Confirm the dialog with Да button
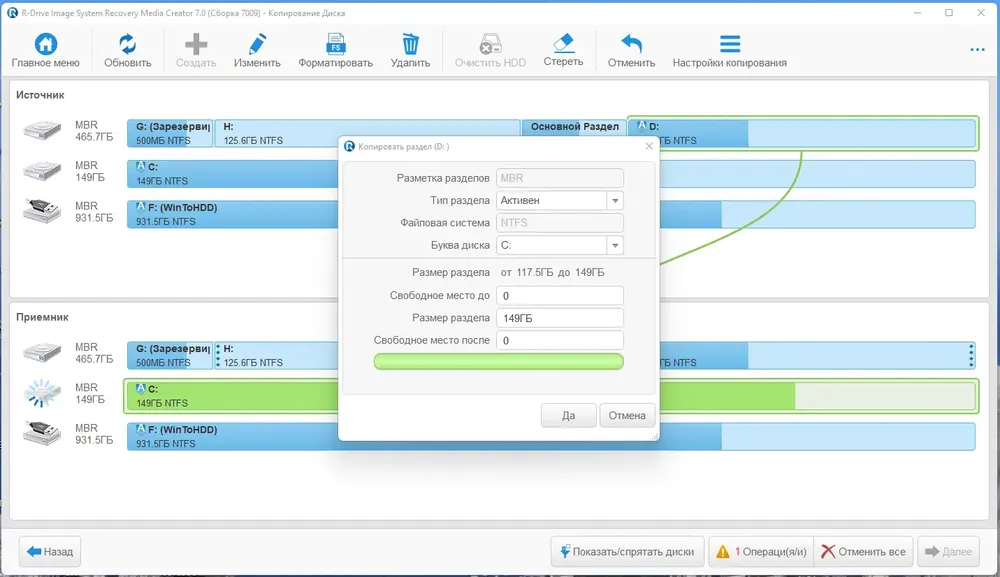This screenshot has height=577, width=1000. (568, 415)
